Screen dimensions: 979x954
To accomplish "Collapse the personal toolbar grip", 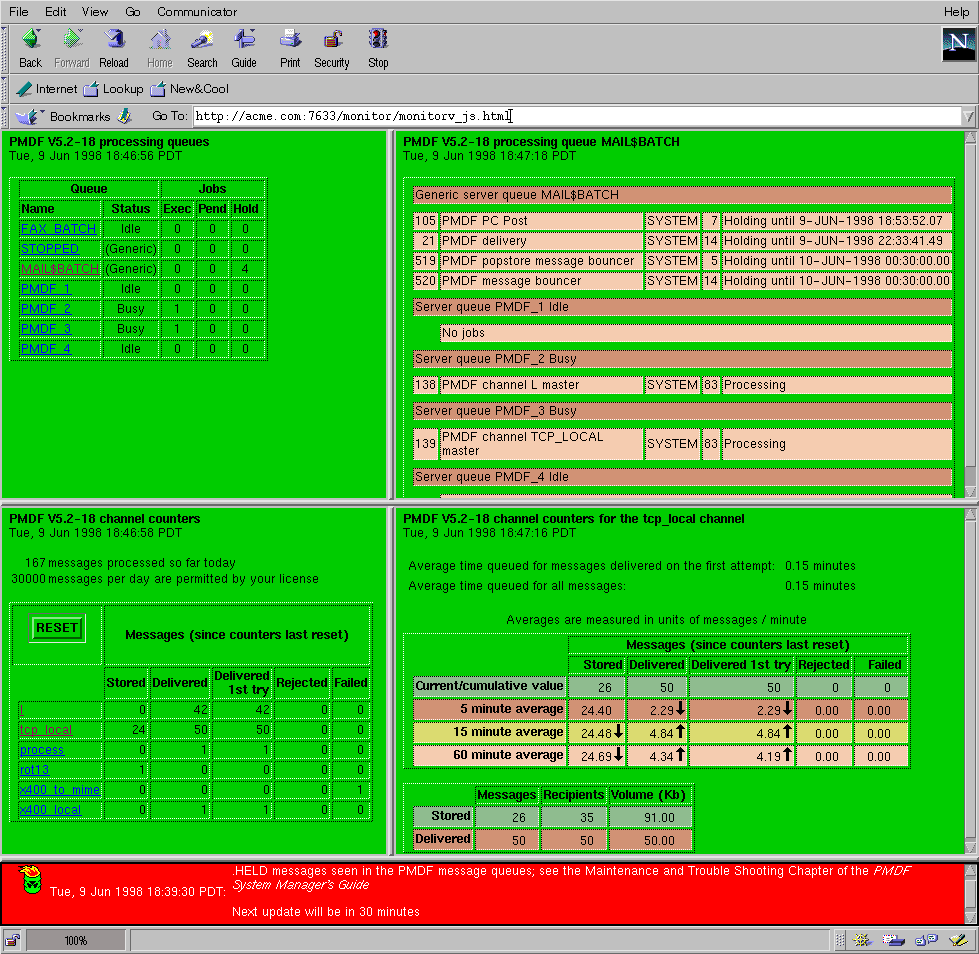I will tap(5, 89).
